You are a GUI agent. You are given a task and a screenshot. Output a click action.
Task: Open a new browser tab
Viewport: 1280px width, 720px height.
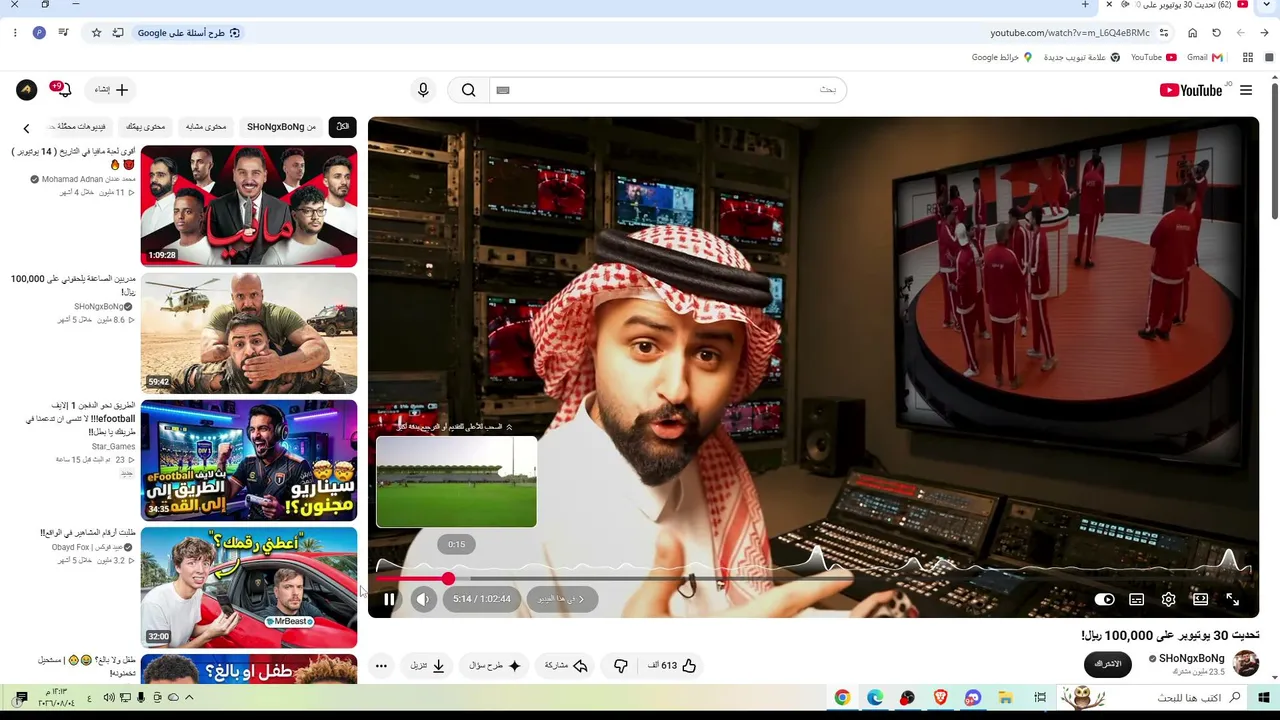(1085, 5)
